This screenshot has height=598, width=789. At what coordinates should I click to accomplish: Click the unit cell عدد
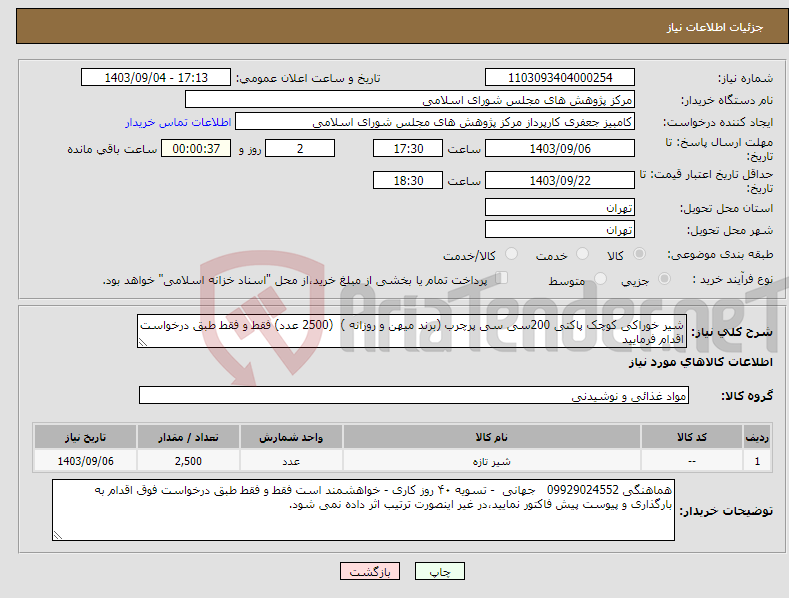[x=291, y=461]
